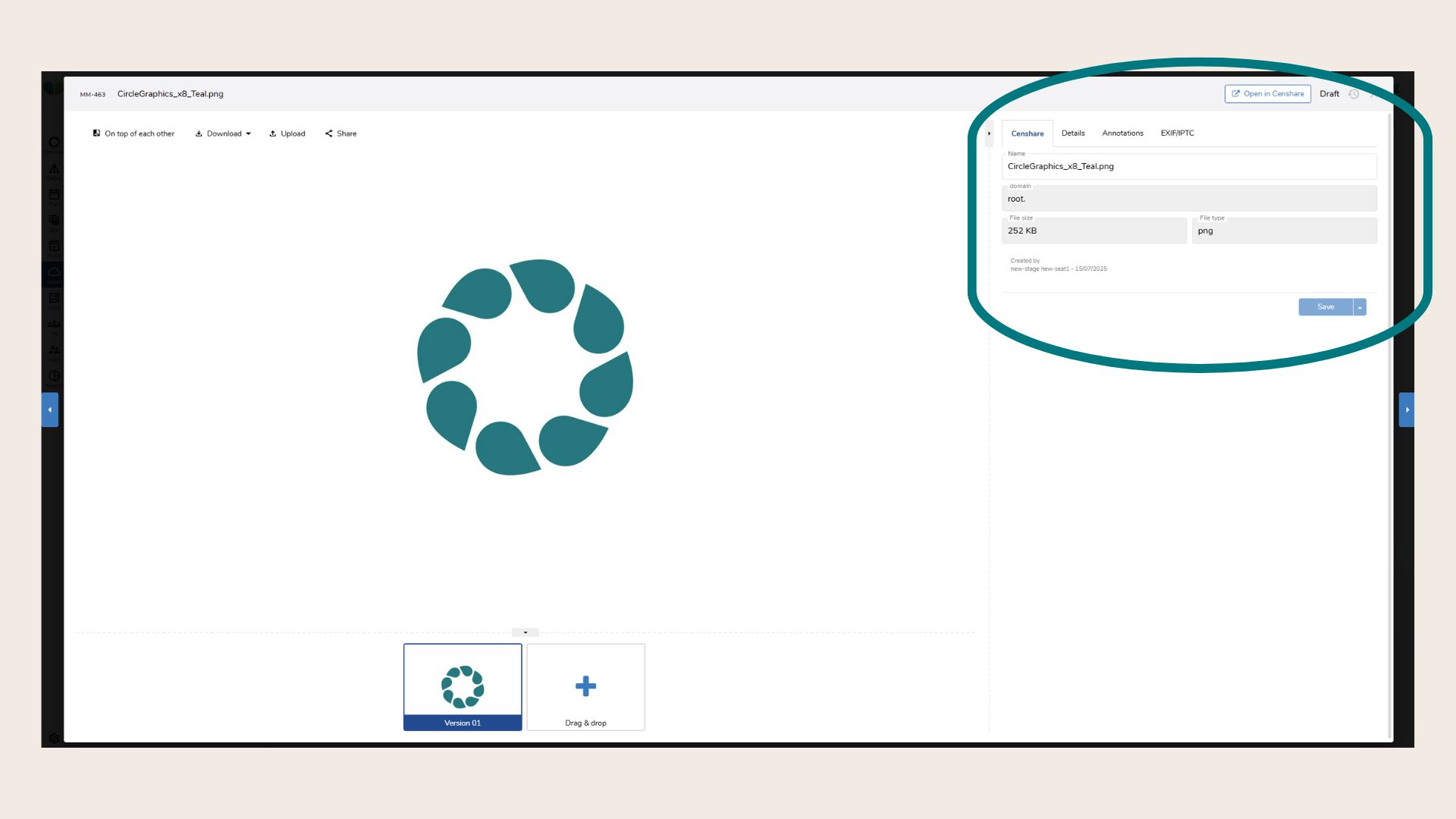Screen dimensions: 1456x819
Task: Open the EXIF/IPTC tab
Action: pyautogui.click(x=1177, y=133)
